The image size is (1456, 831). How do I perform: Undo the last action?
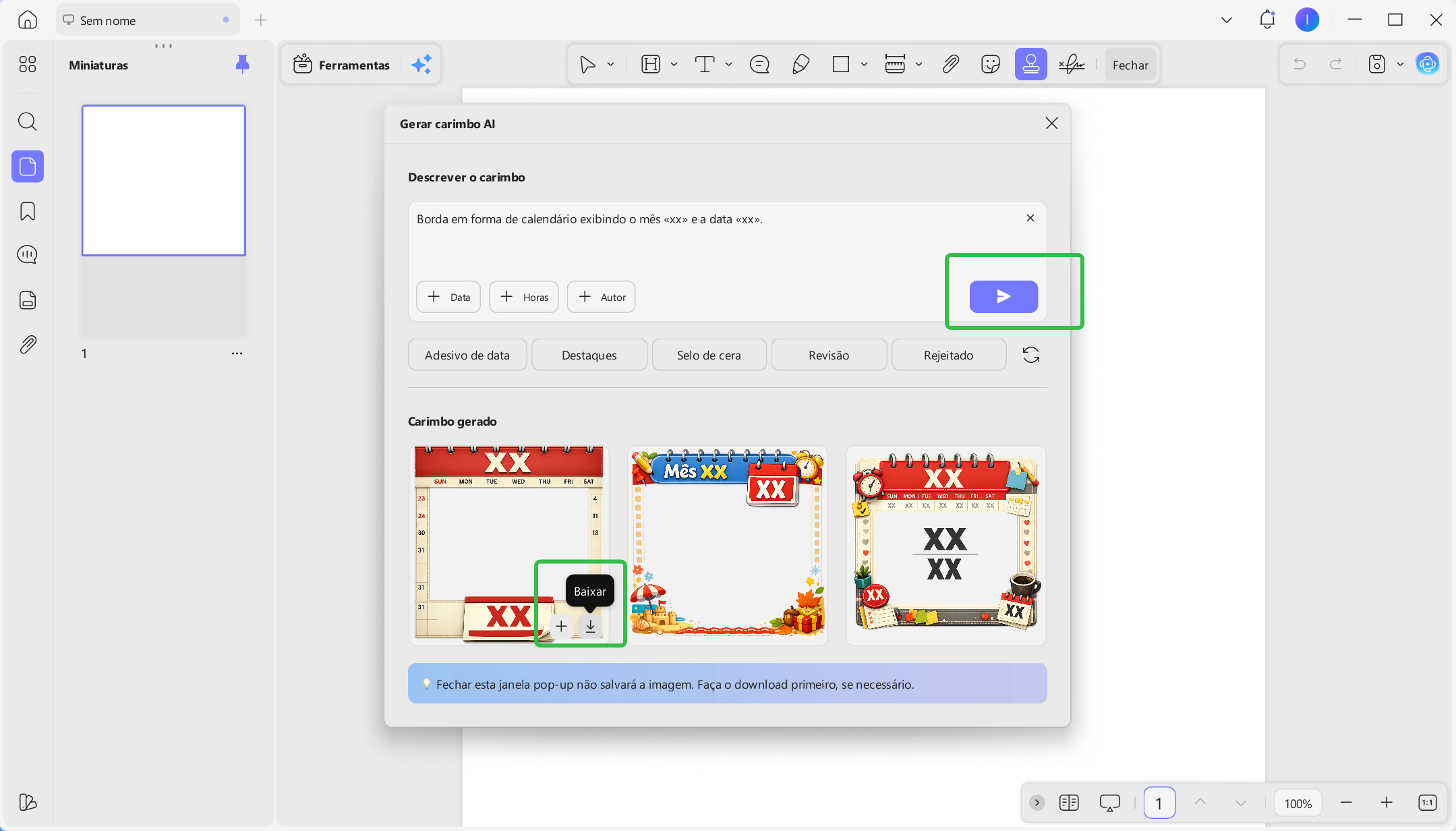pos(1300,64)
